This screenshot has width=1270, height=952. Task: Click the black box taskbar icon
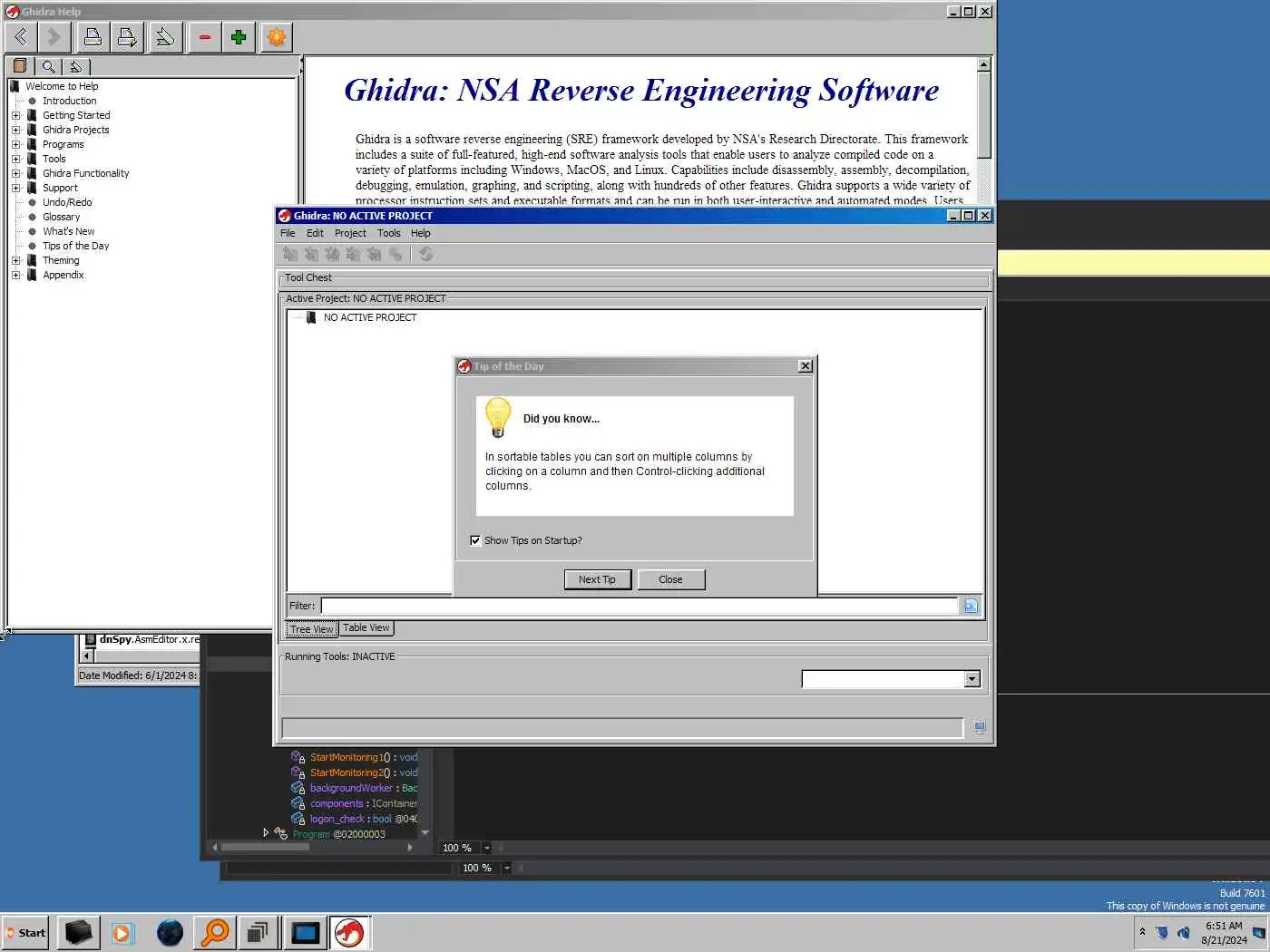pyautogui.click(x=79, y=932)
